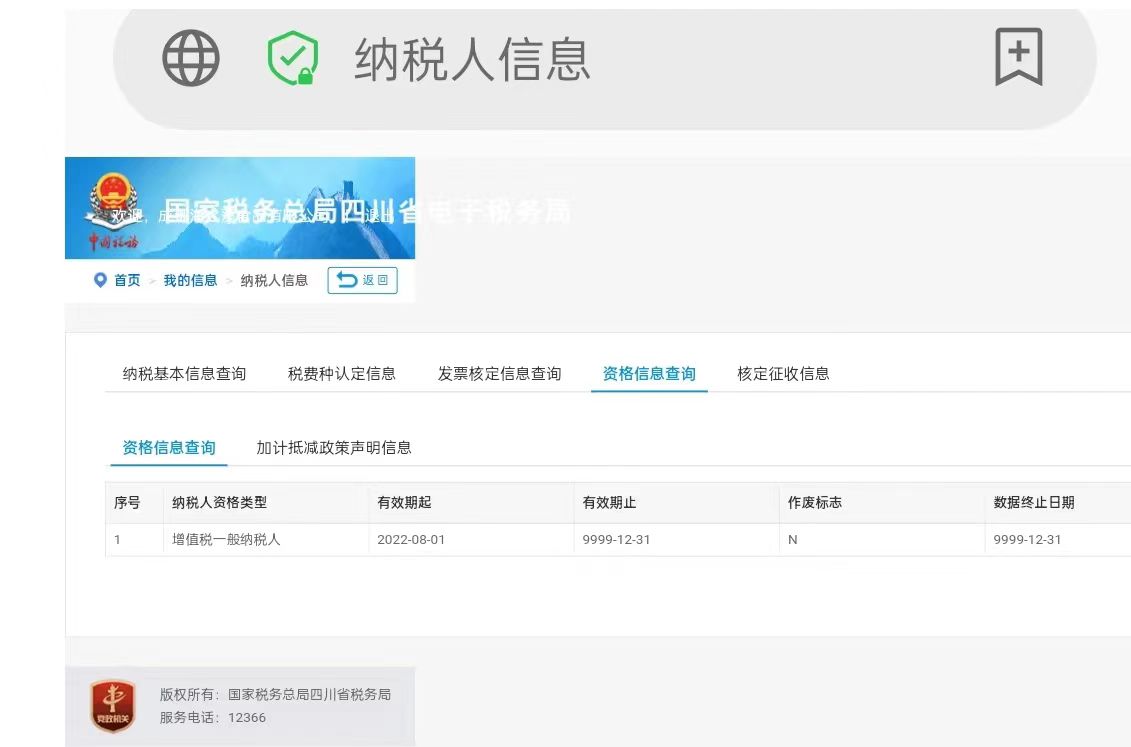Switch to 纳税基本信息查询 tab
Viewport: 1131px width, 747px height.
(184, 374)
